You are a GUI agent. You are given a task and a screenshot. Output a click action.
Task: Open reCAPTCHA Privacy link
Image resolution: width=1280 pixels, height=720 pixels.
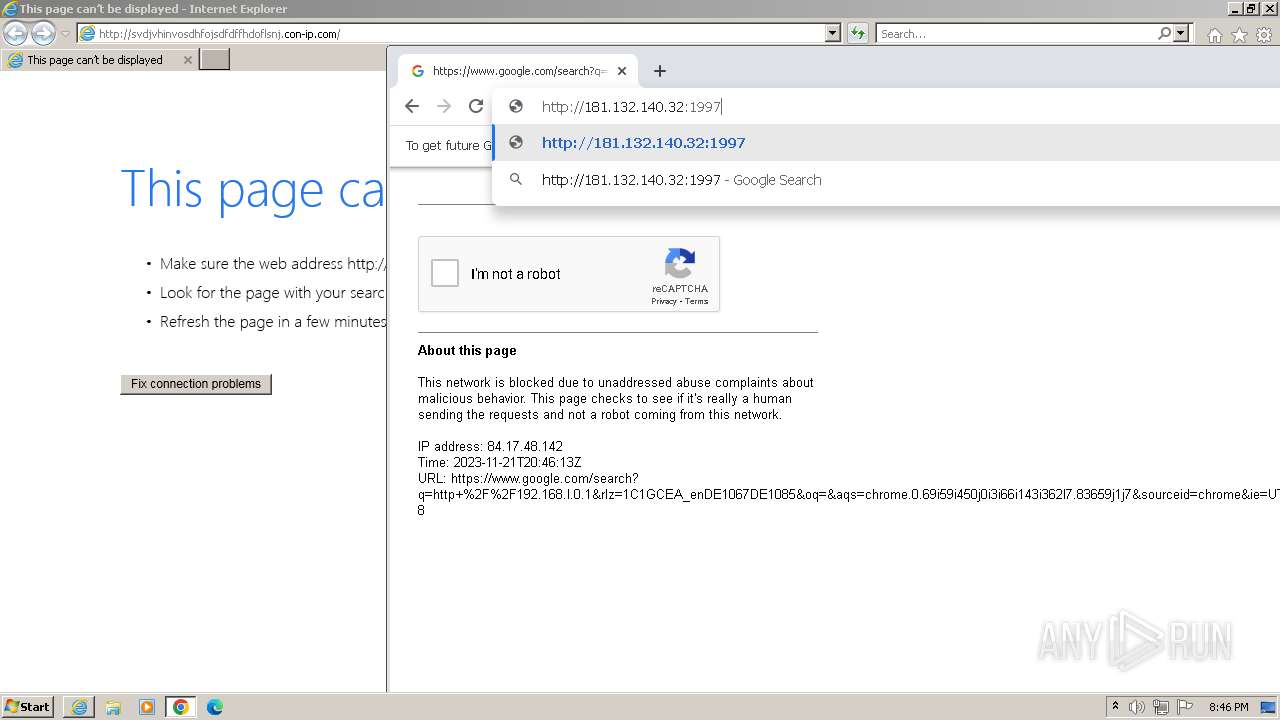664,301
